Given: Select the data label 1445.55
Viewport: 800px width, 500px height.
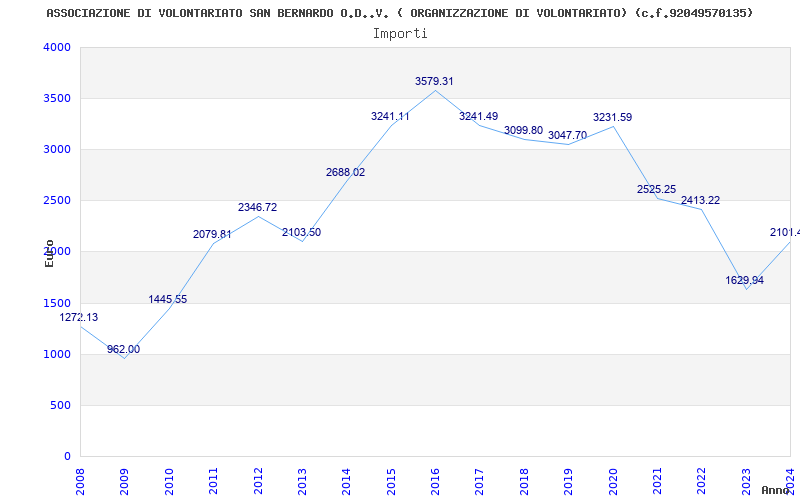Looking at the screenshot, I should [168, 299].
